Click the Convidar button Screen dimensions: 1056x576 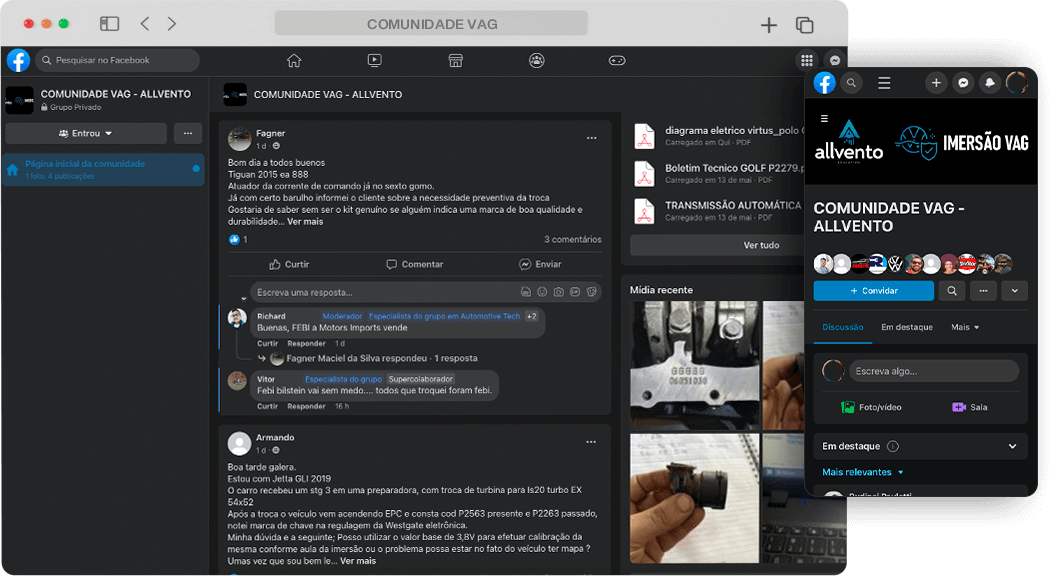coord(873,291)
